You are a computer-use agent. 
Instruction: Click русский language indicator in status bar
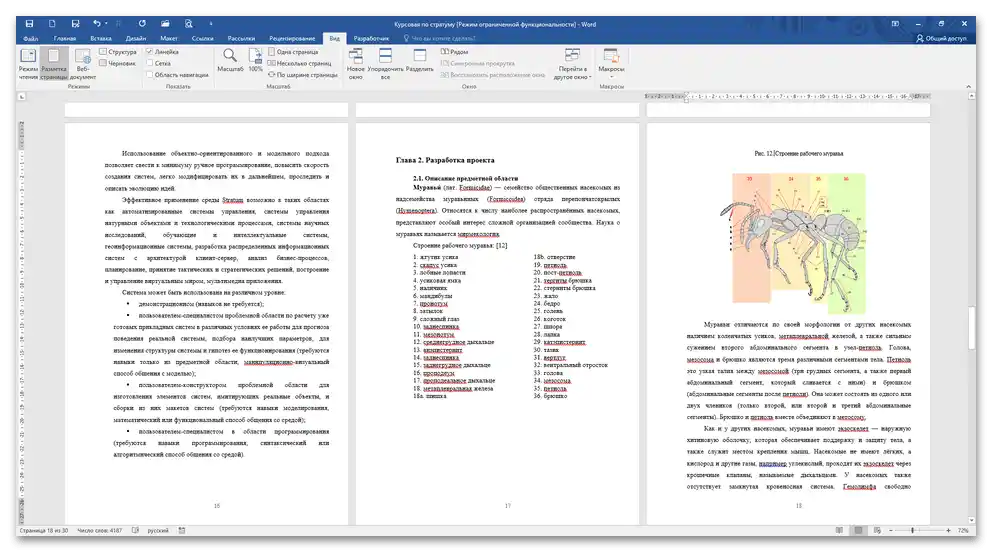(x=158, y=531)
